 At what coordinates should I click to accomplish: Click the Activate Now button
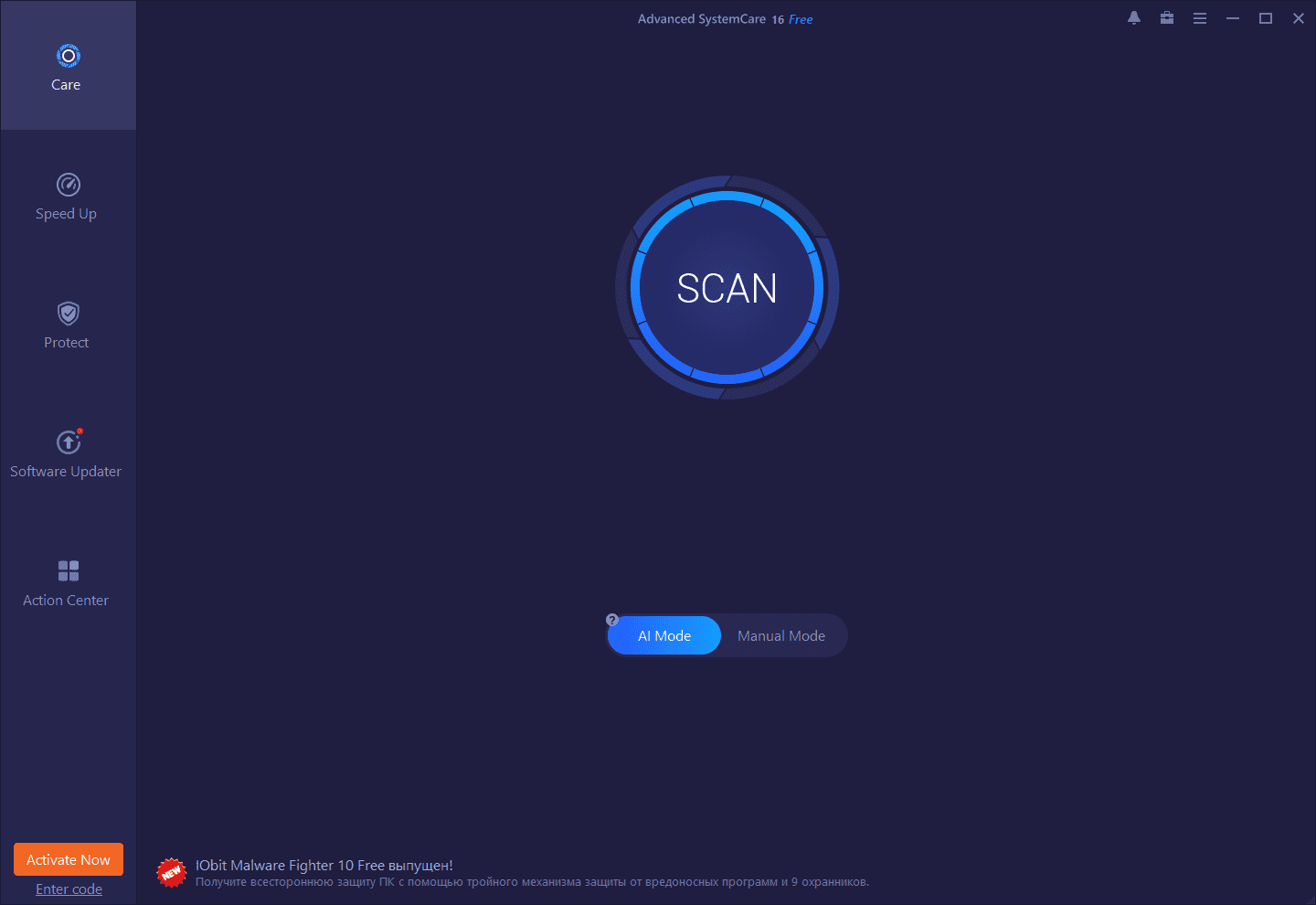pos(69,859)
